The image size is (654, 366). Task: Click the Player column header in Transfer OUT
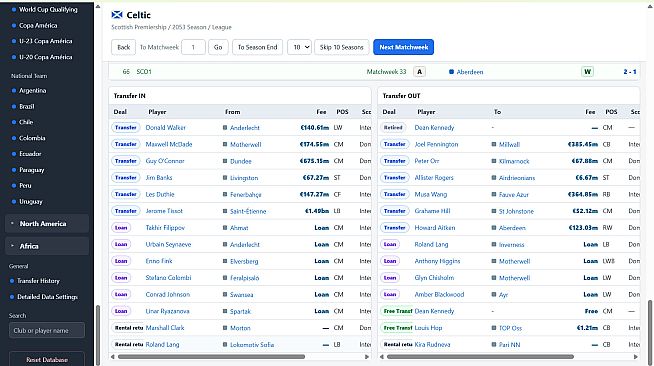point(426,112)
